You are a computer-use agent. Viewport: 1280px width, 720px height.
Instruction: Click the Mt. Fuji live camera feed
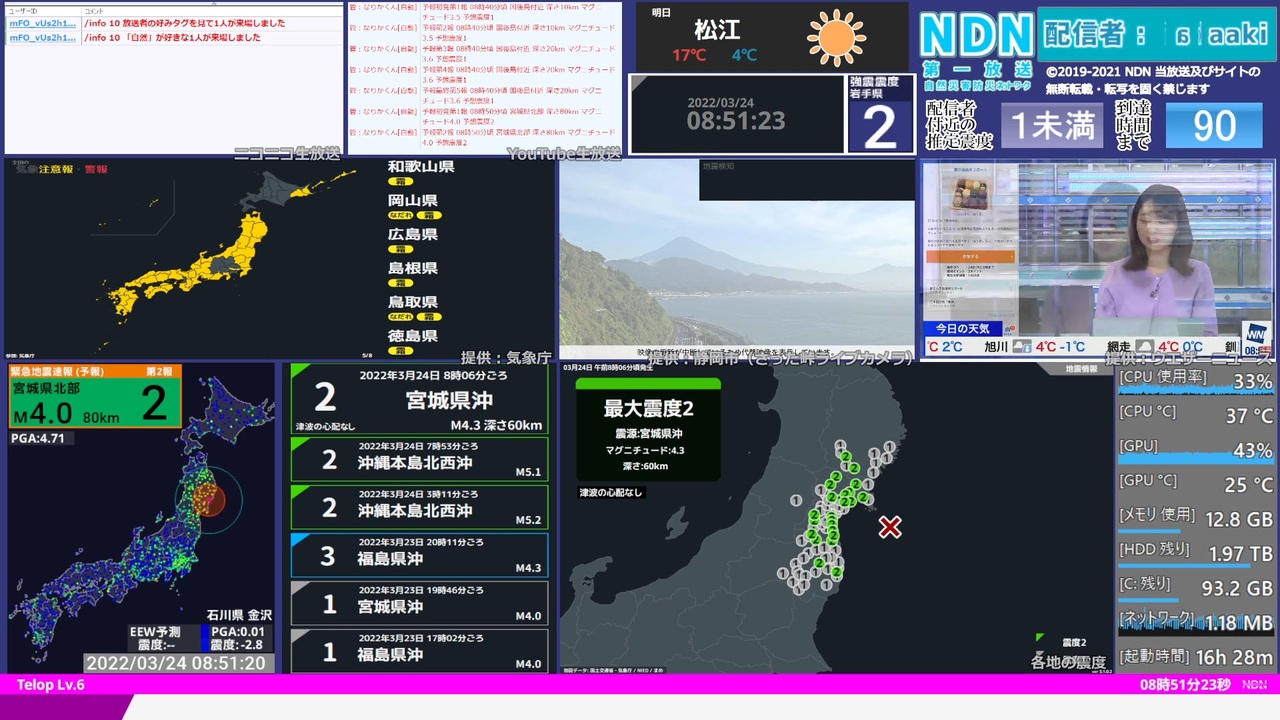tap(737, 259)
